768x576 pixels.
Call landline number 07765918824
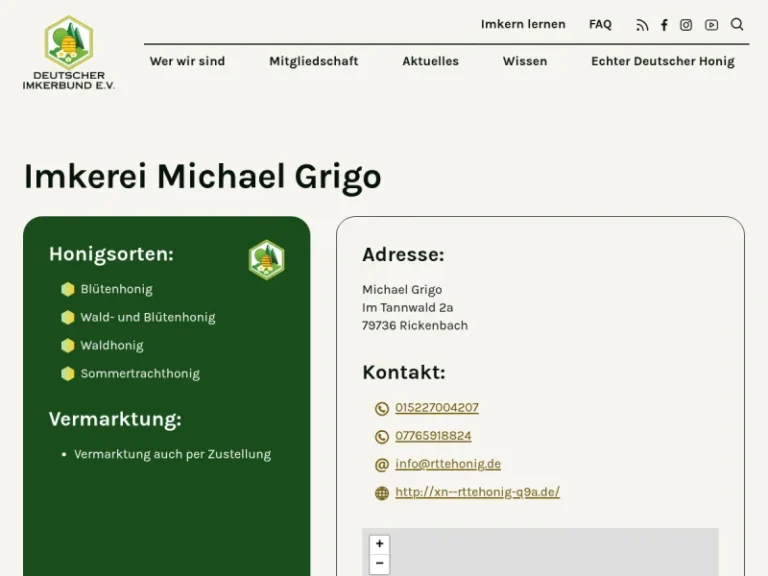click(433, 436)
